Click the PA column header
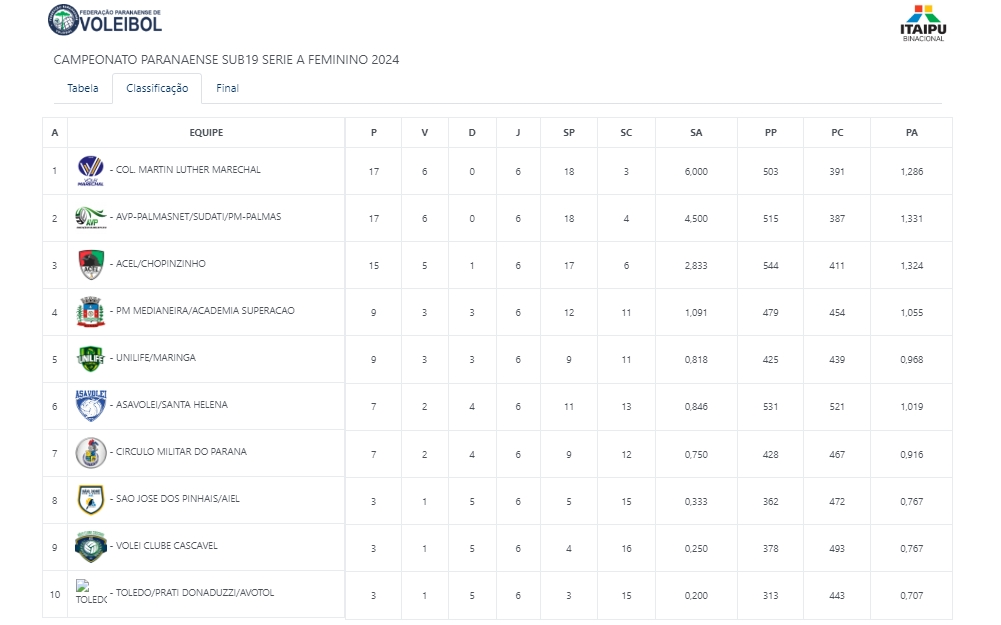The width and height of the screenshot is (1001, 625). pos(911,133)
